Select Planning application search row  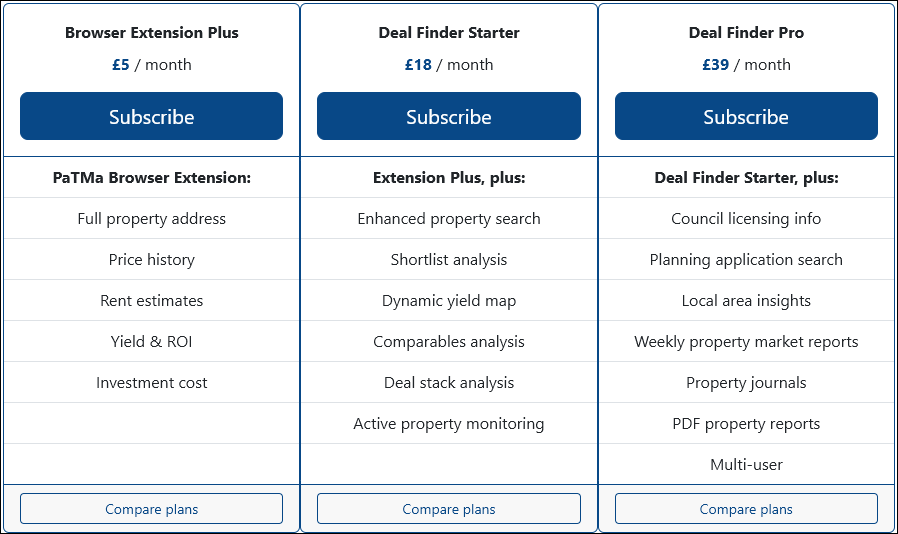tap(746, 260)
